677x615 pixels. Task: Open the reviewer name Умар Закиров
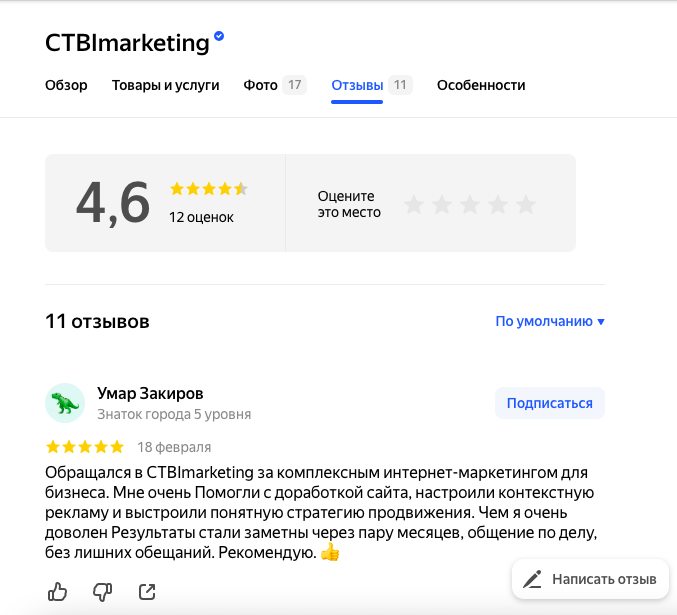150,393
